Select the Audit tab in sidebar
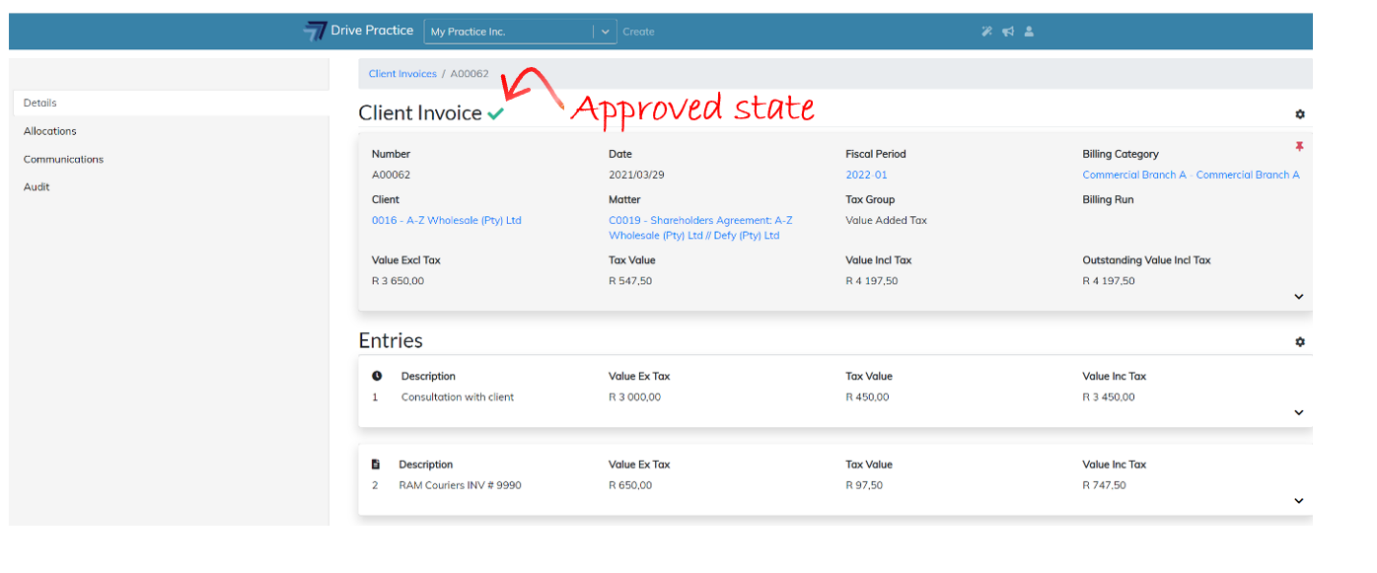This screenshot has width=1377, height=573. pos(37,187)
